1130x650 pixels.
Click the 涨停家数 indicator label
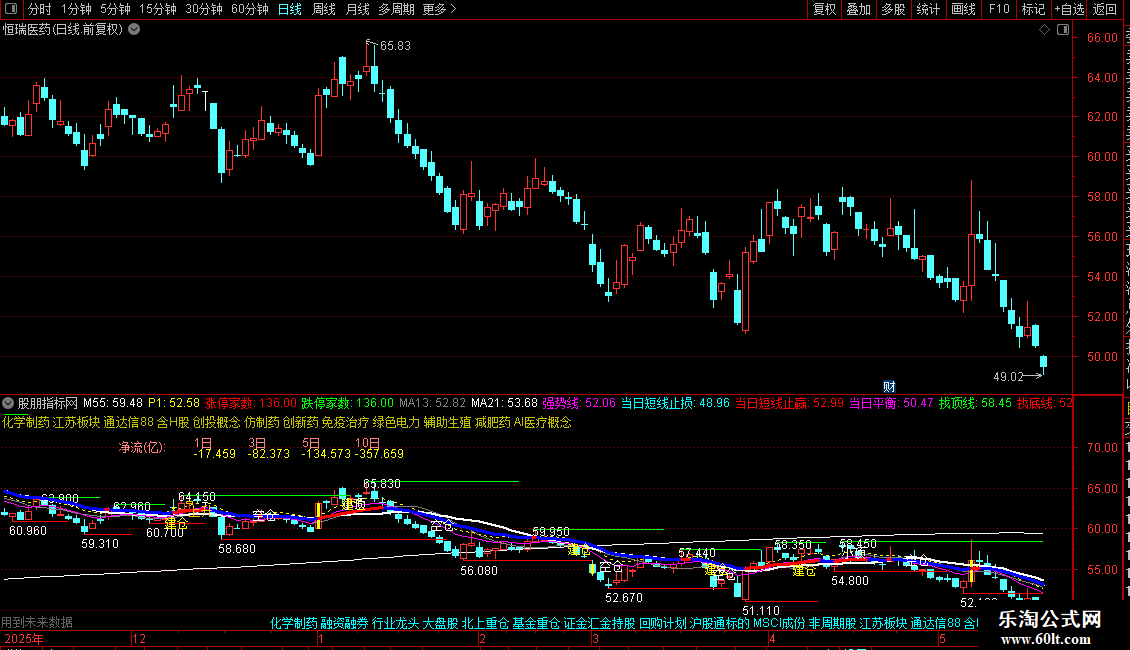[229, 403]
